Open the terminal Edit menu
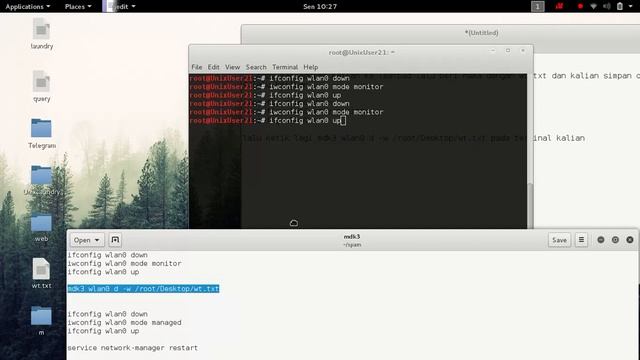Viewport: 640px width, 360px height. (213, 67)
